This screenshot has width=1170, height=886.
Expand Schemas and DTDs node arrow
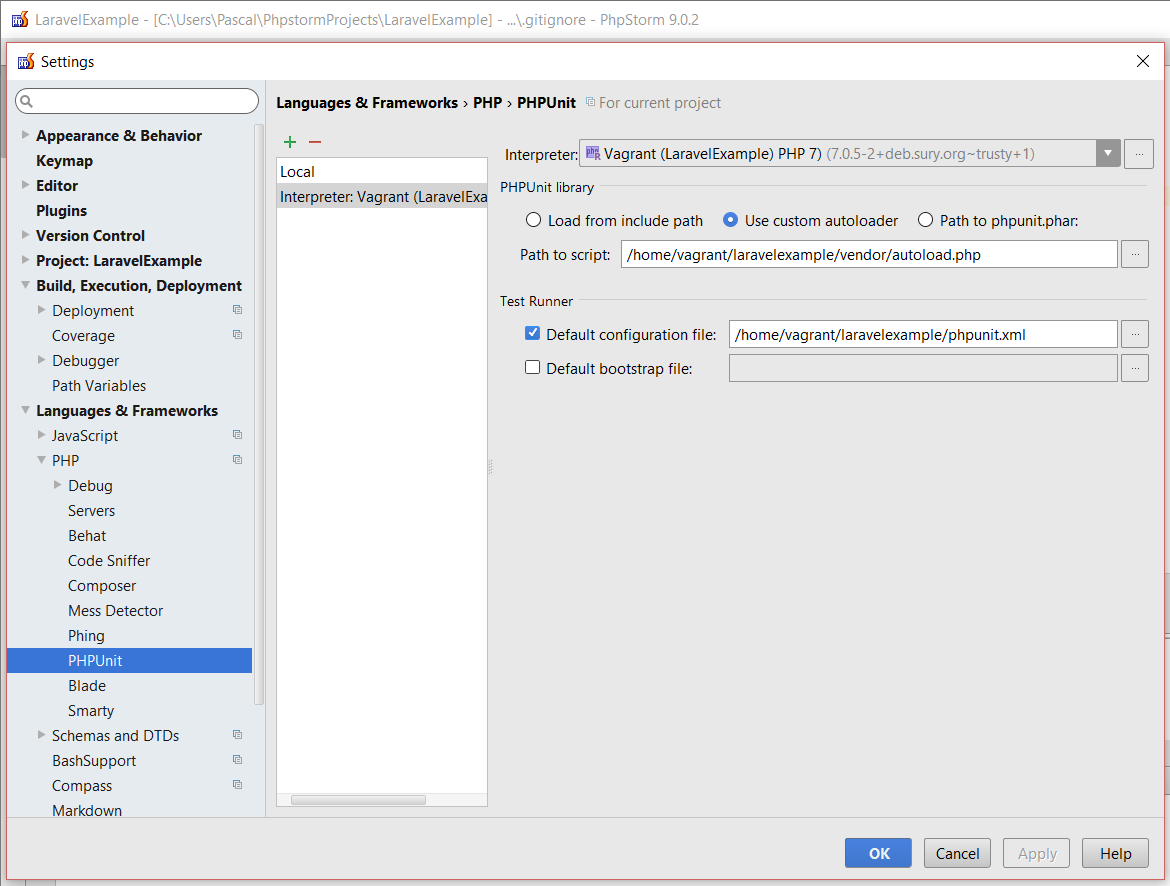click(x=42, y=735)
